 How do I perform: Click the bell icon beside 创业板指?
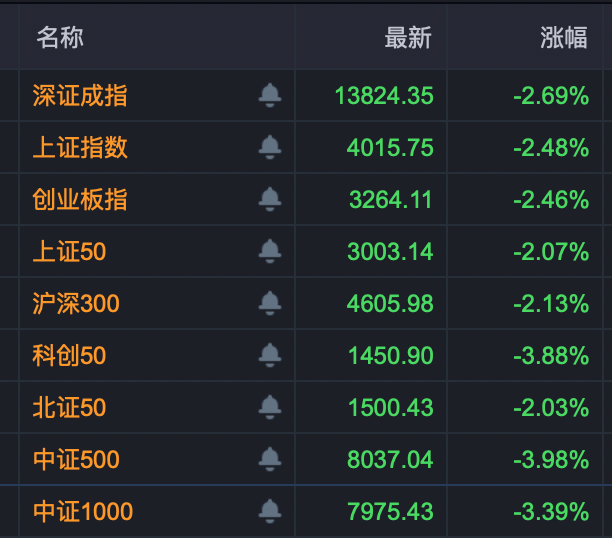coord(269,200)
